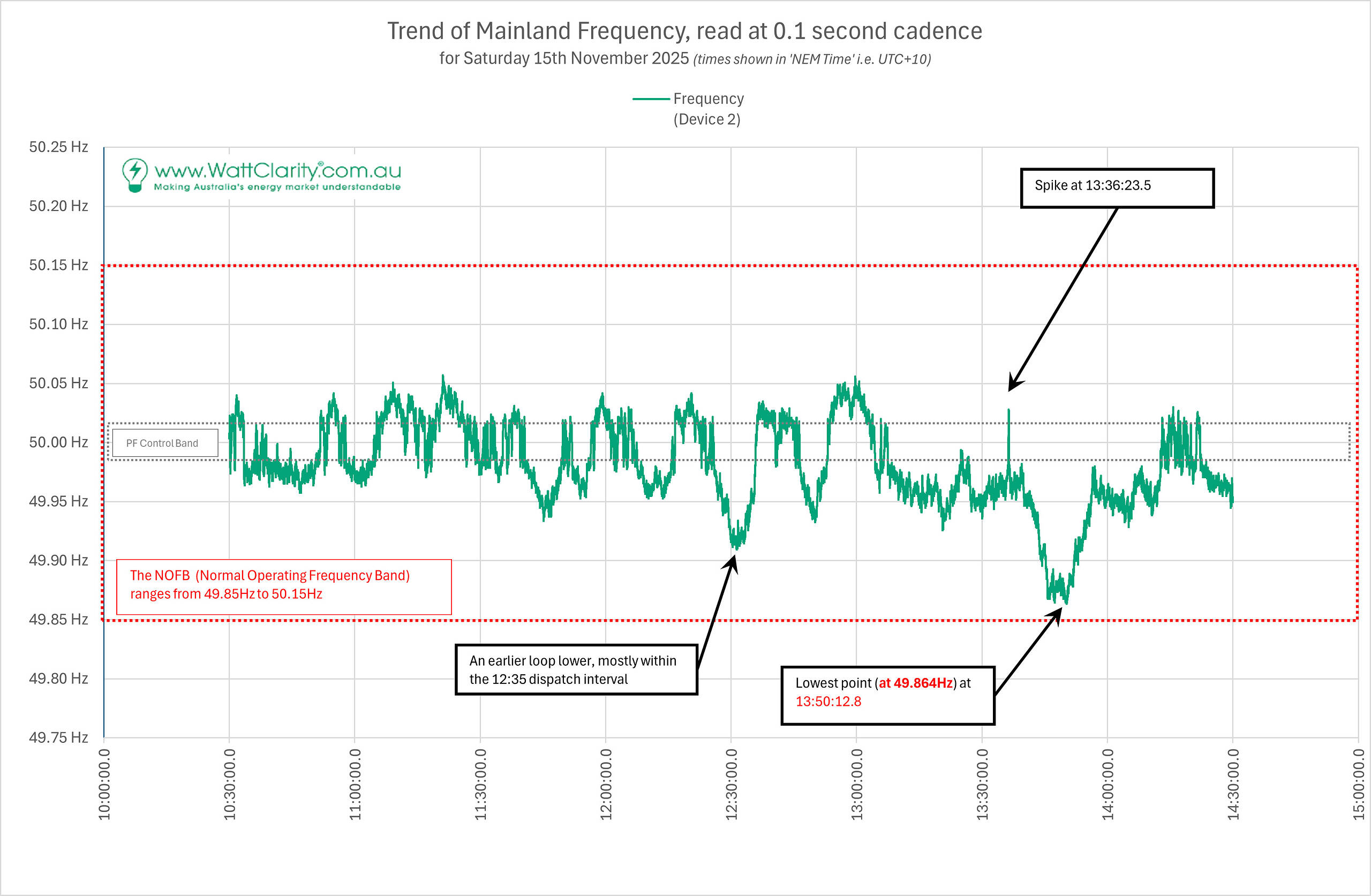Click the NOFB red description text box
This screenshot has width=1371, height=896.
click(283, 586)
